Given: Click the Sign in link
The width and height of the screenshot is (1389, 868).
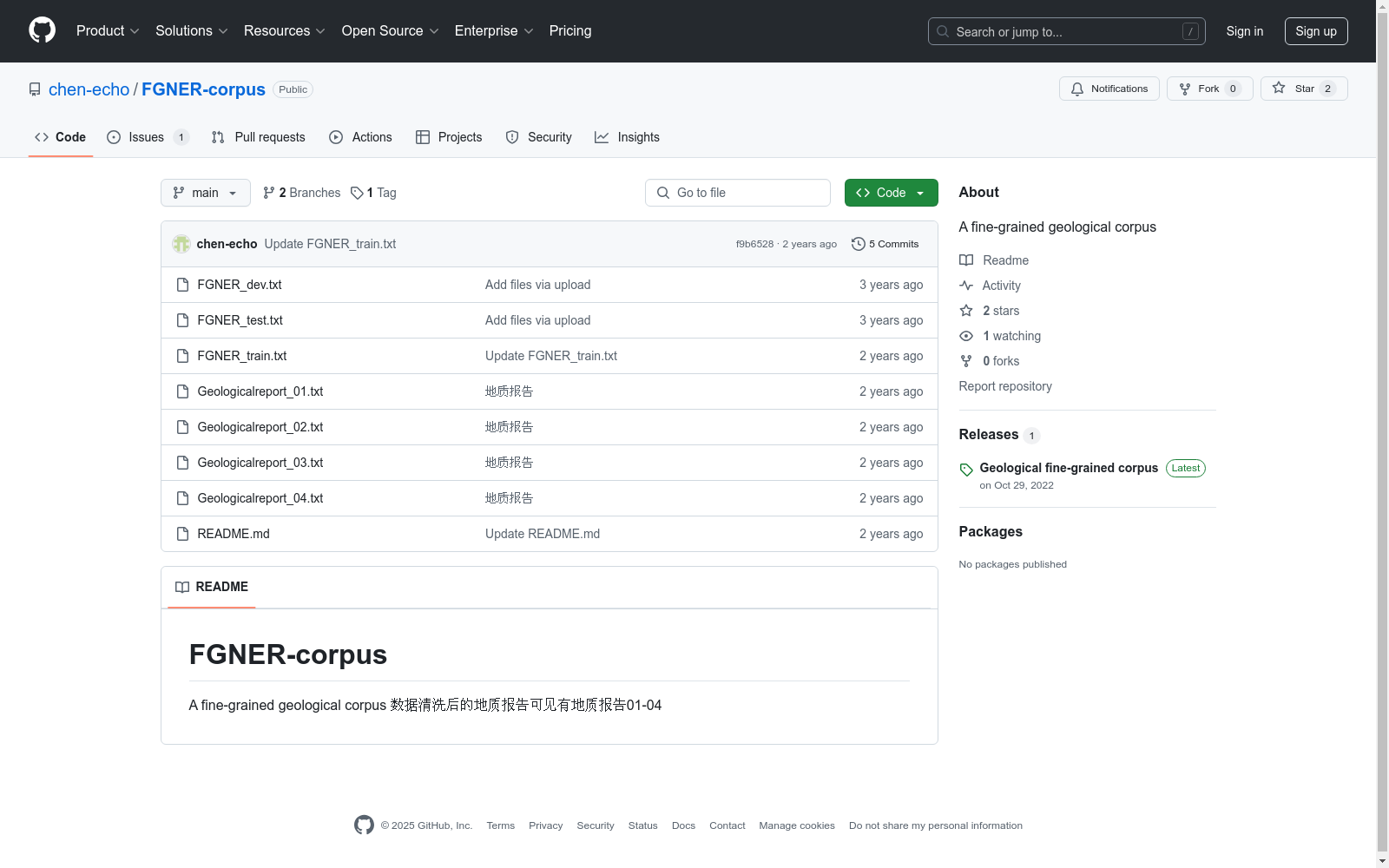Looking at the screenshot, I should (x=1245, y=31).
